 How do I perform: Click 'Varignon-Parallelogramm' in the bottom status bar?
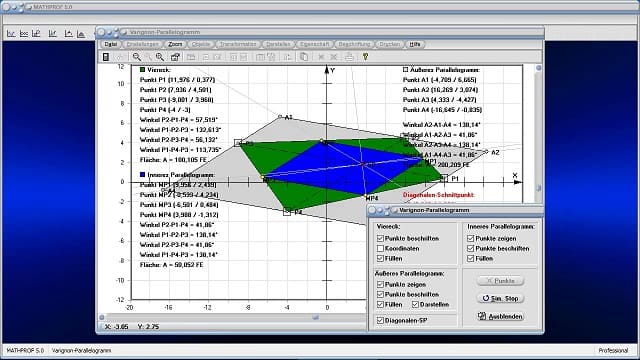click(81, 351)
